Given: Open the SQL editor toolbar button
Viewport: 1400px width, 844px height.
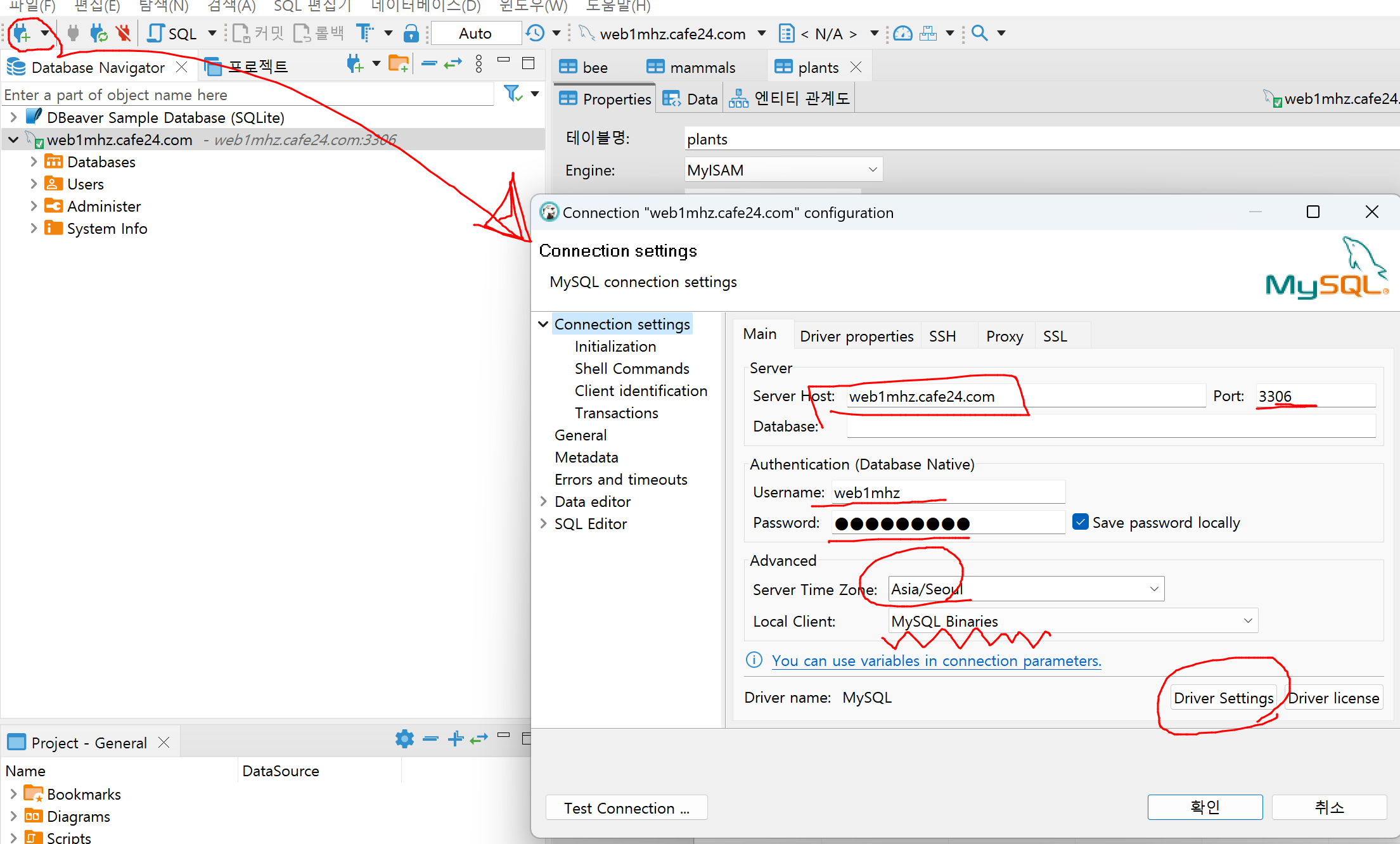Looking at the screenshot, I should click(173, 34).
